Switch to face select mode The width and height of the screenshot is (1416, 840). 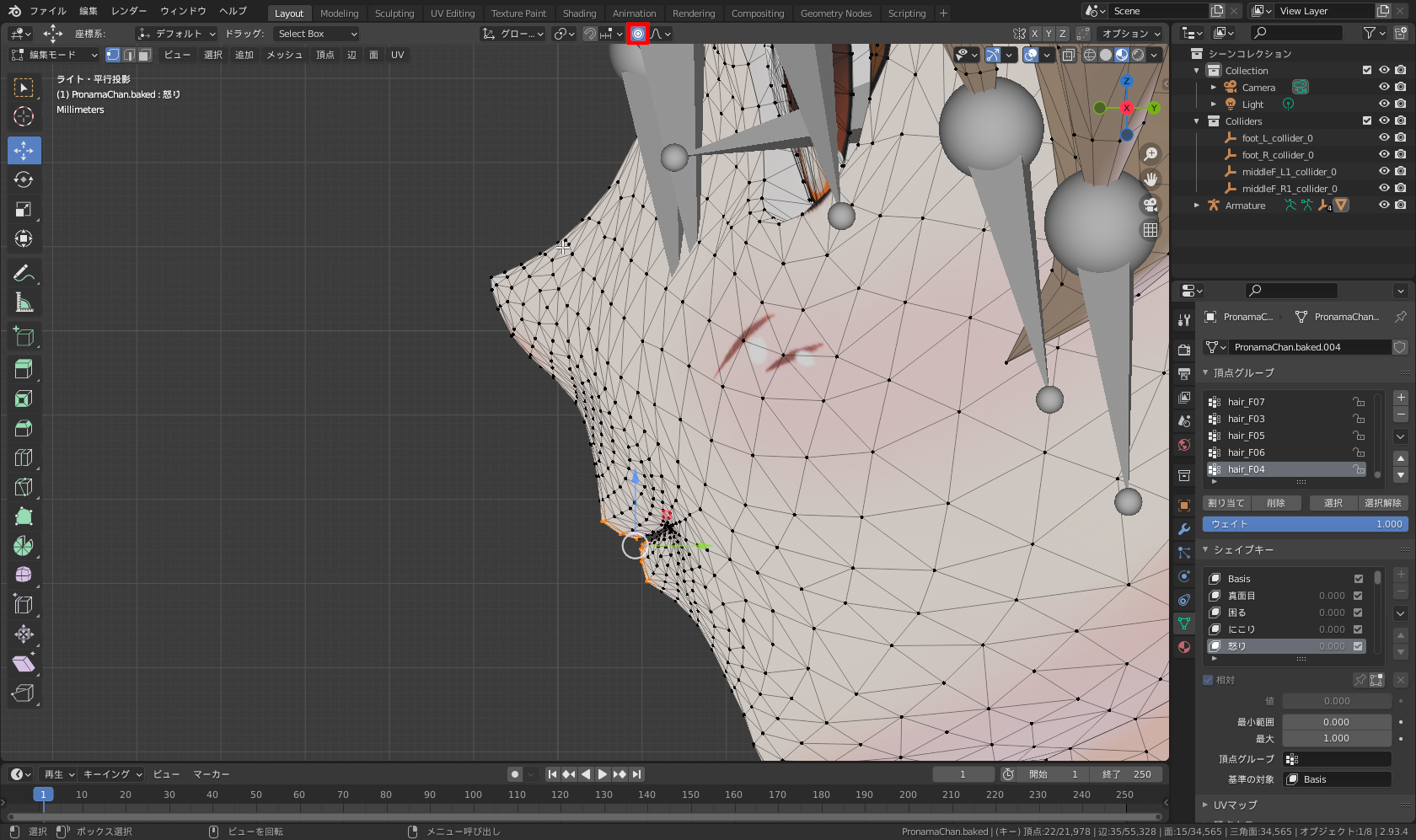tap(145, 55)
